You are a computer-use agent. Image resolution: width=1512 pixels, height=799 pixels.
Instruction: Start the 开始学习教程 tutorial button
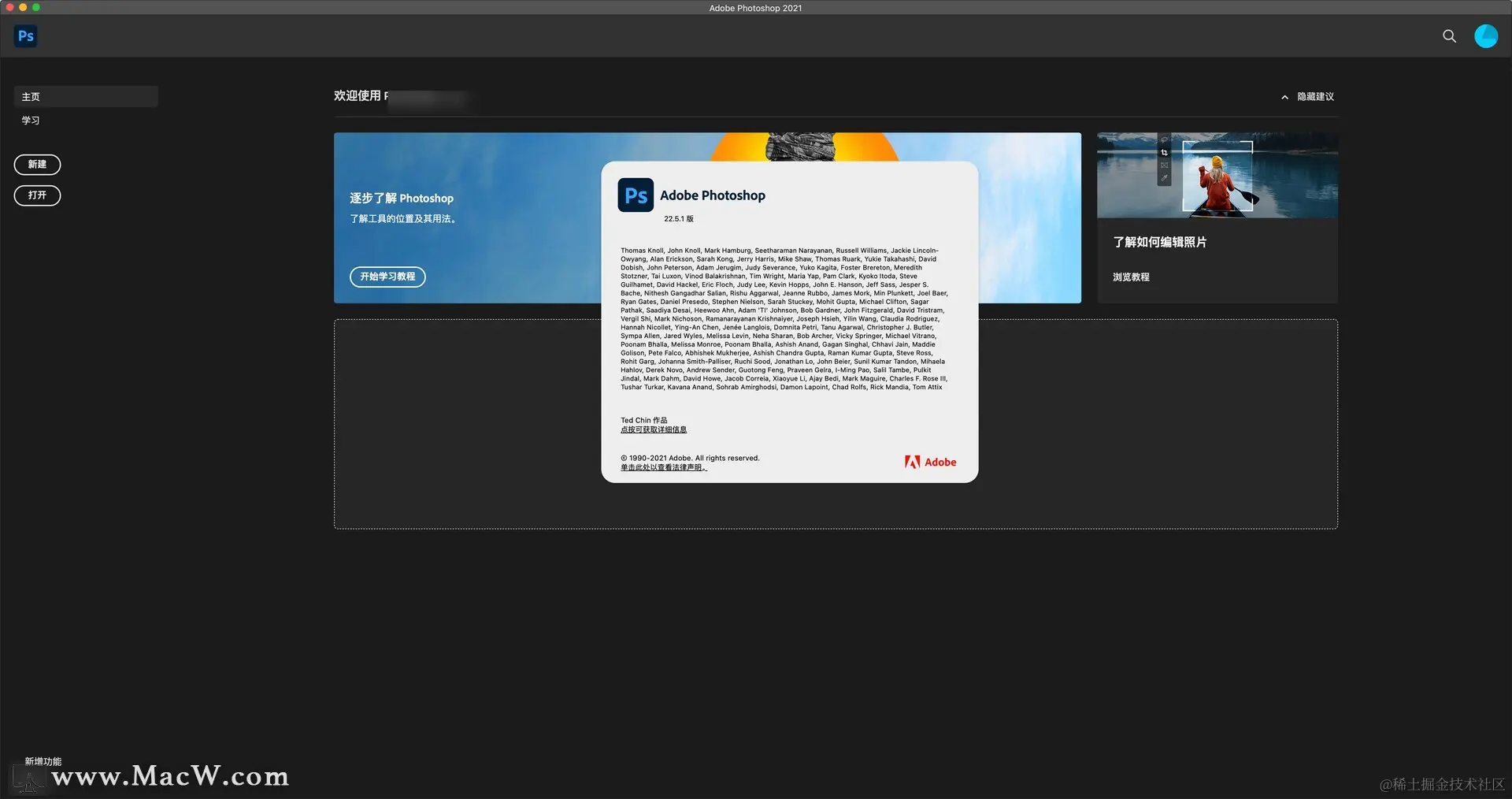pyautogui.click(x=387, y=277)
